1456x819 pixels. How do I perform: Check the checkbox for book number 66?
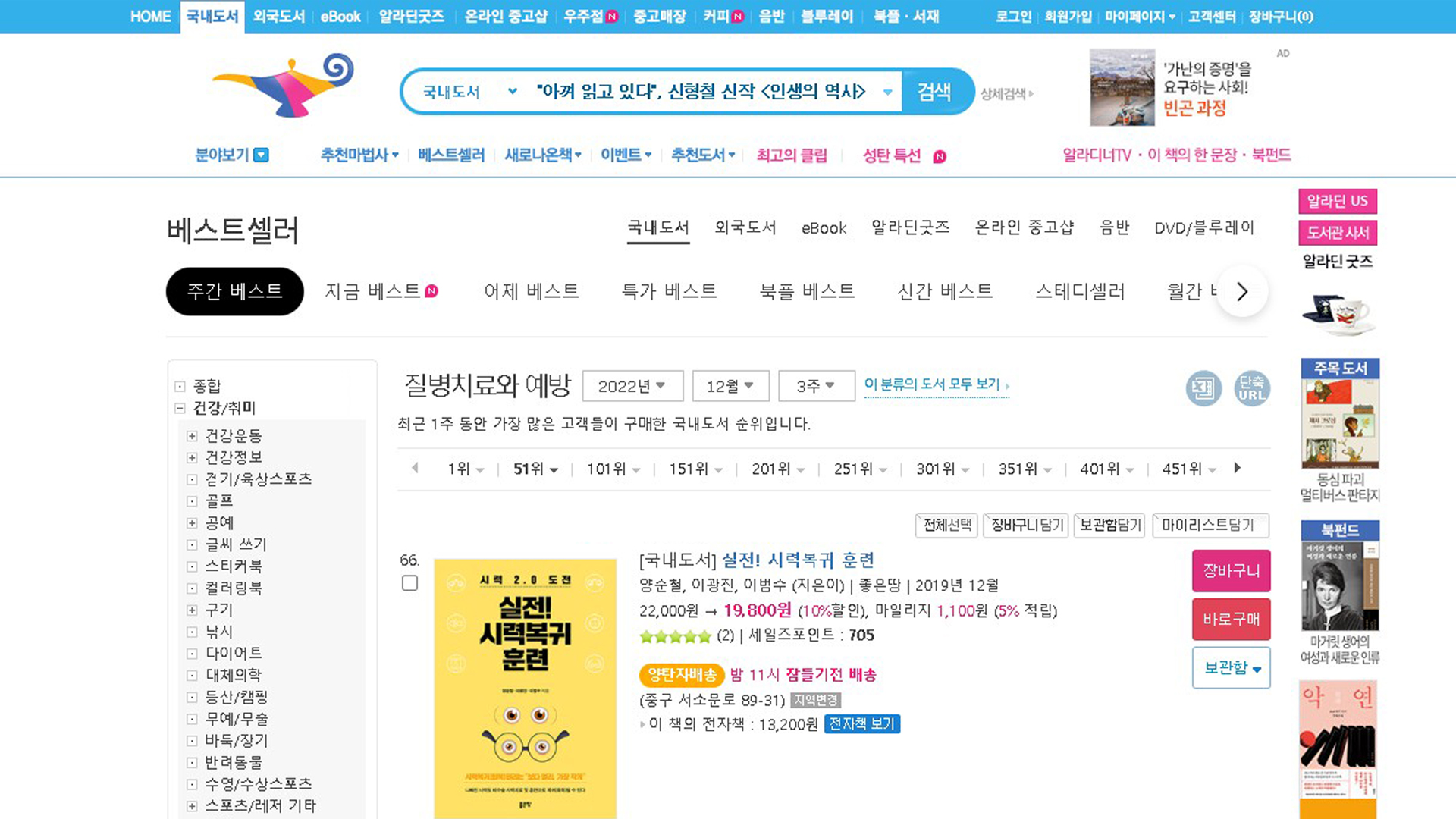click(x=409, y=583)
